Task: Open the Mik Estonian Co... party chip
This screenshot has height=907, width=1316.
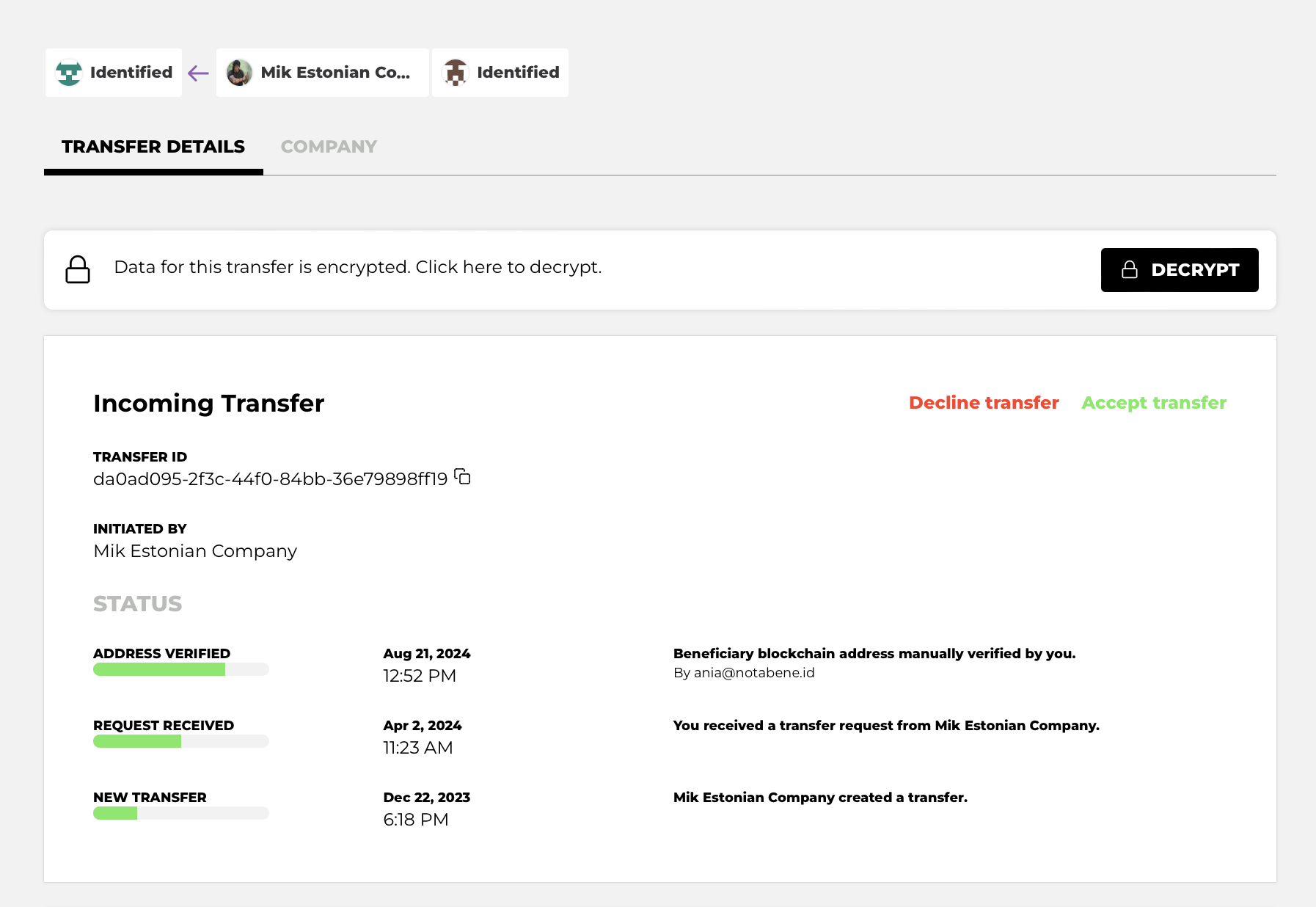Action: pyautogui.click(x=323, y=73)
